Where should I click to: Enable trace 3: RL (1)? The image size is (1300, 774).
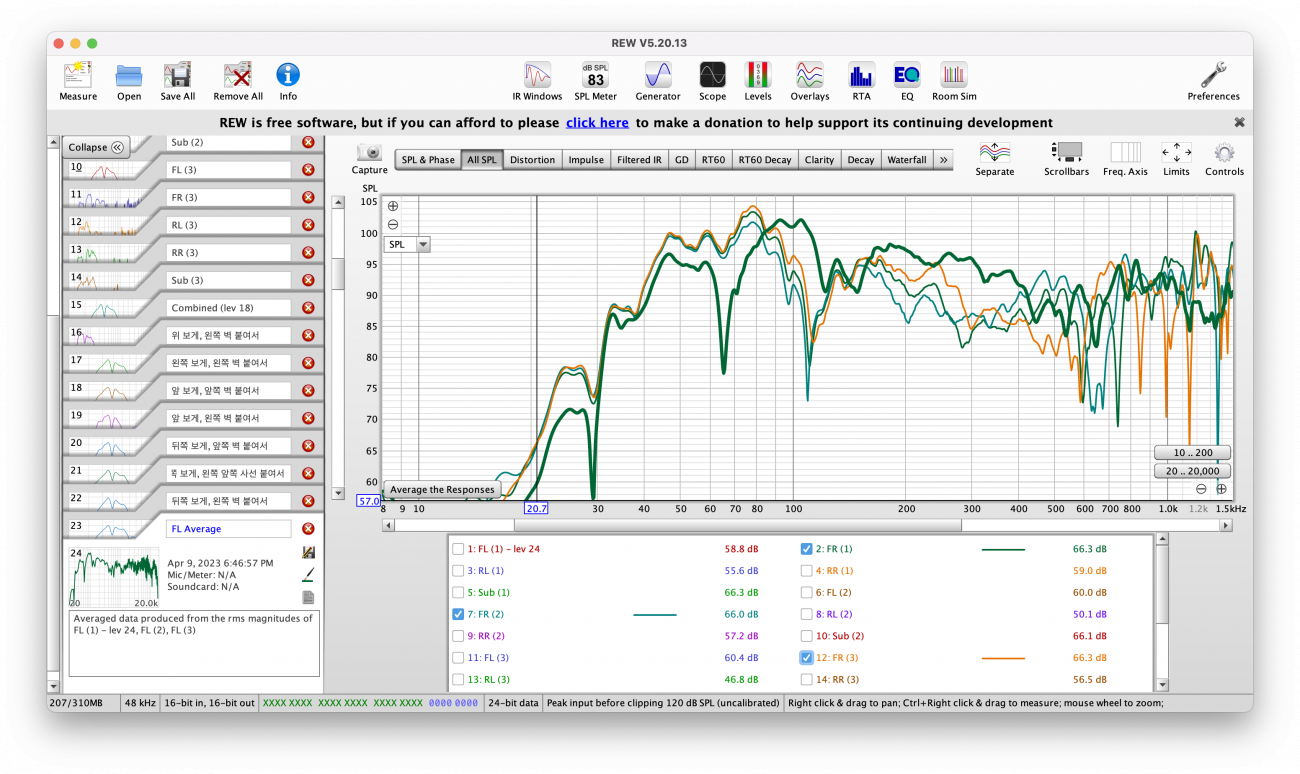point(458,571)
